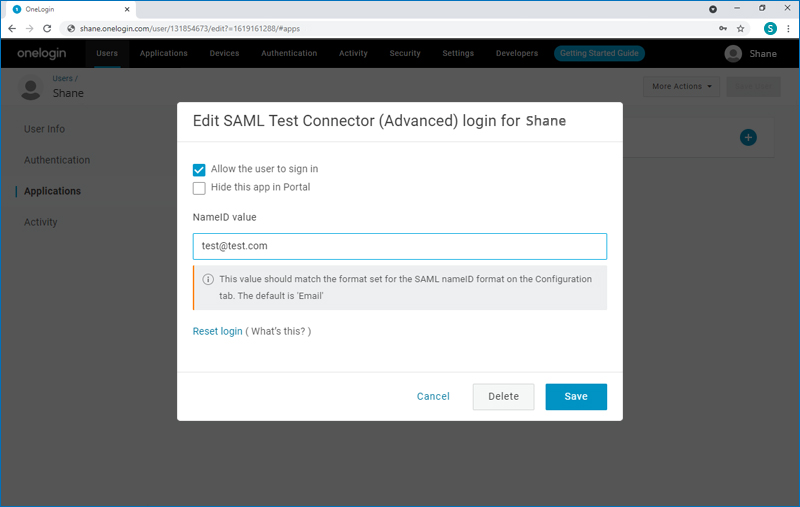Open the Applications menu in top navigation
The image size is (800, 507).
tap(163, 53)
